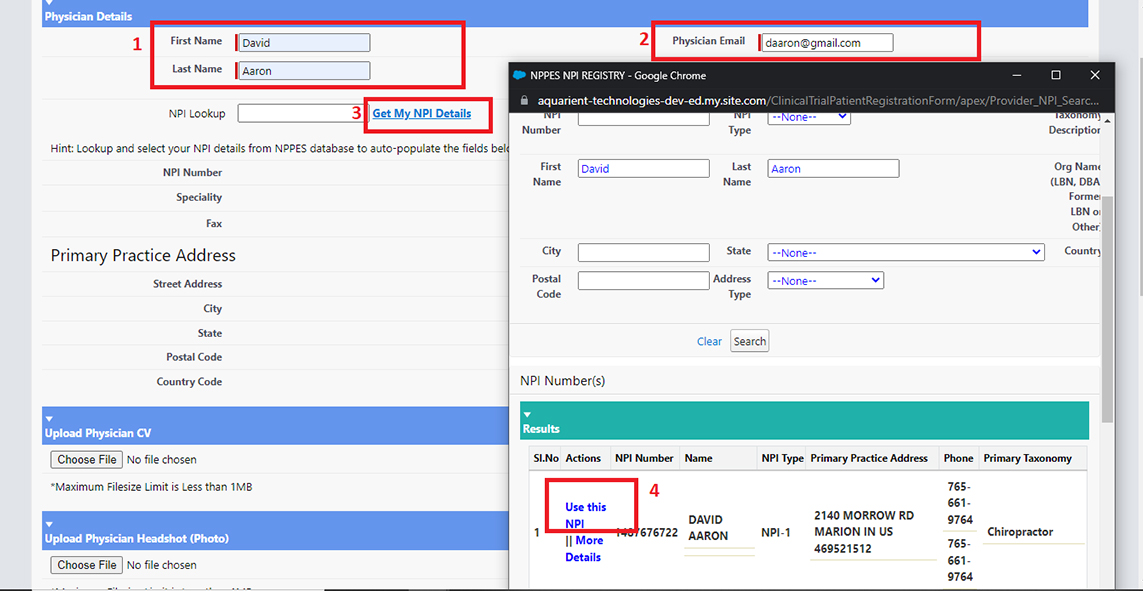Choose File for Physician Headshot upload

pos(87,565)
